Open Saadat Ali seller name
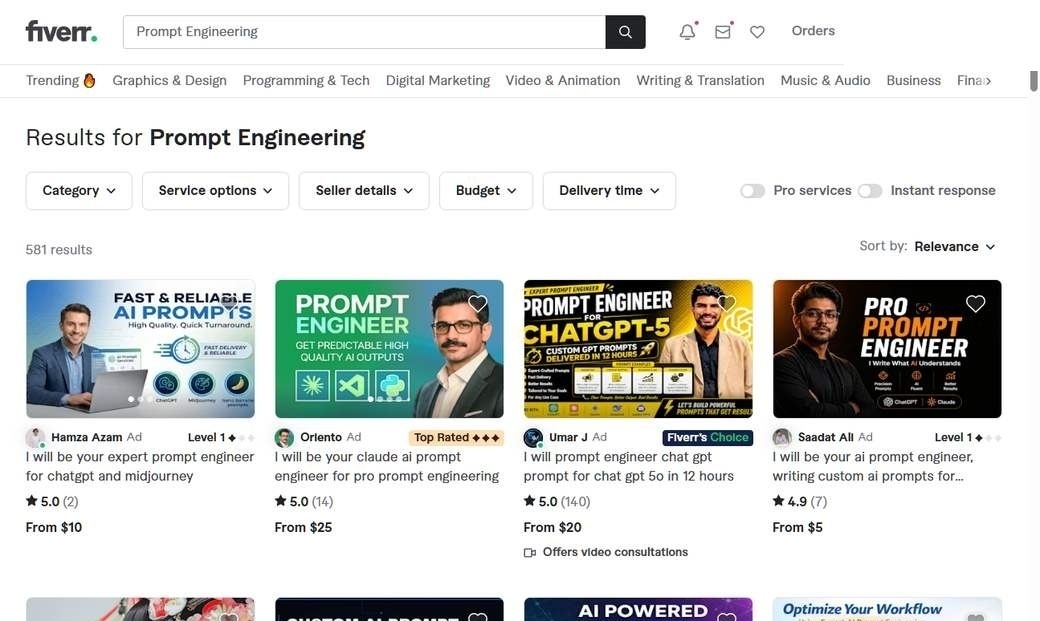This screenshot has height=621, width=1040. click(x=826, y=437)
